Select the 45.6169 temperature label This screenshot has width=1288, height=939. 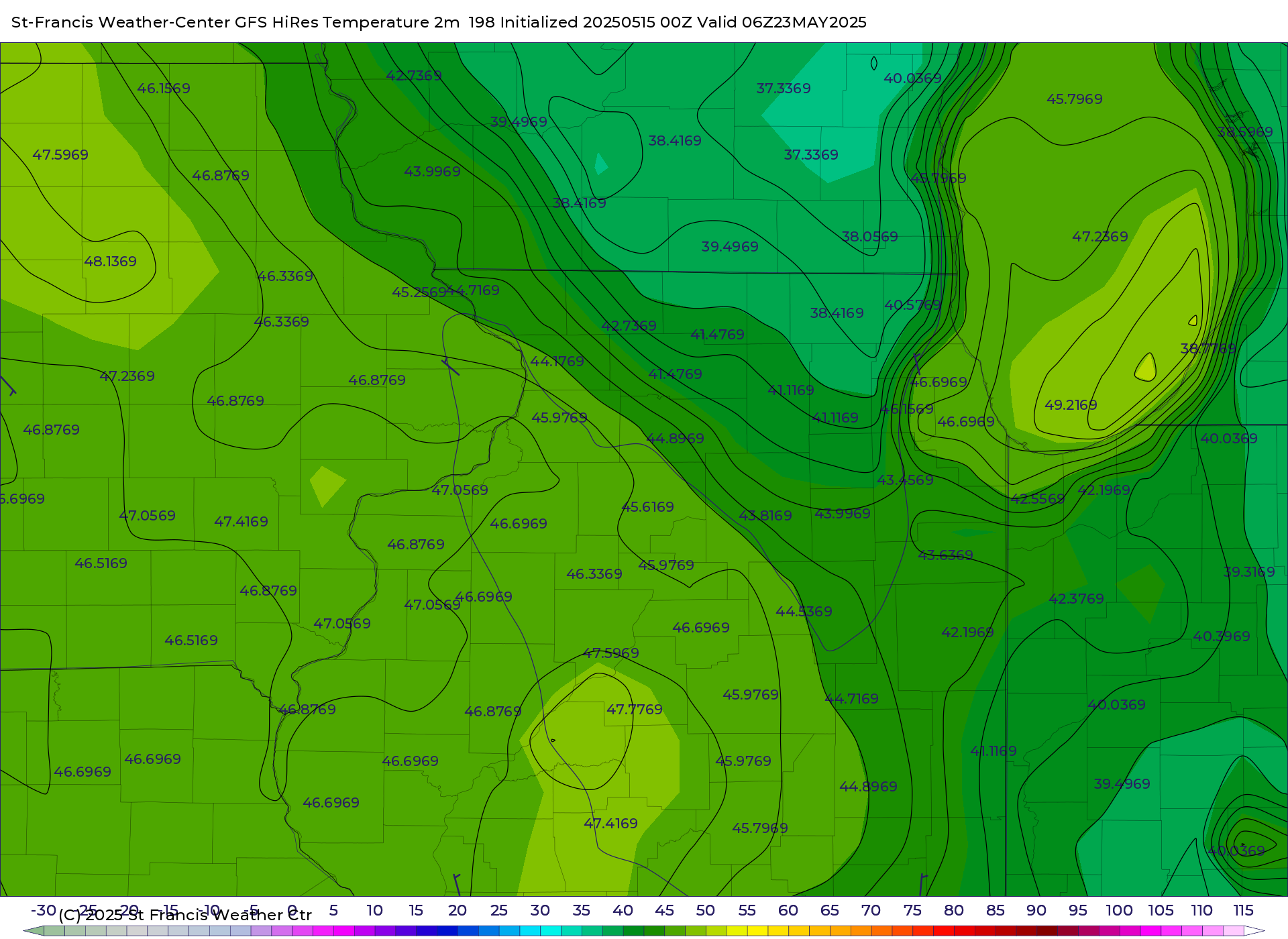tap(647, 507)
